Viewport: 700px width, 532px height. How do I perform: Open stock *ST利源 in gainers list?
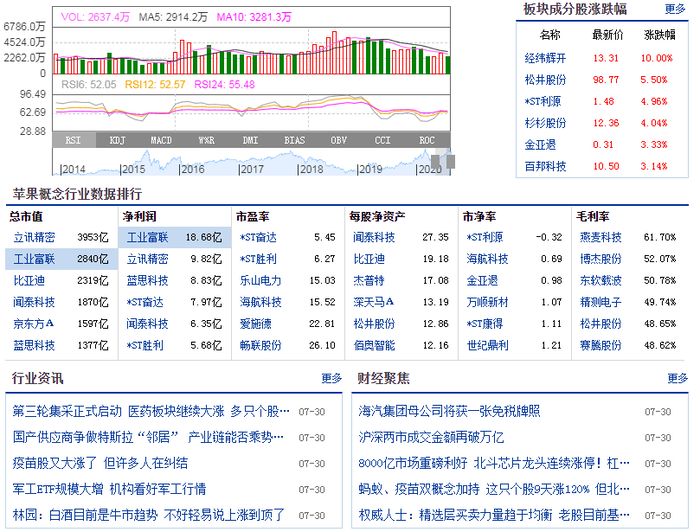coord(542,101)
